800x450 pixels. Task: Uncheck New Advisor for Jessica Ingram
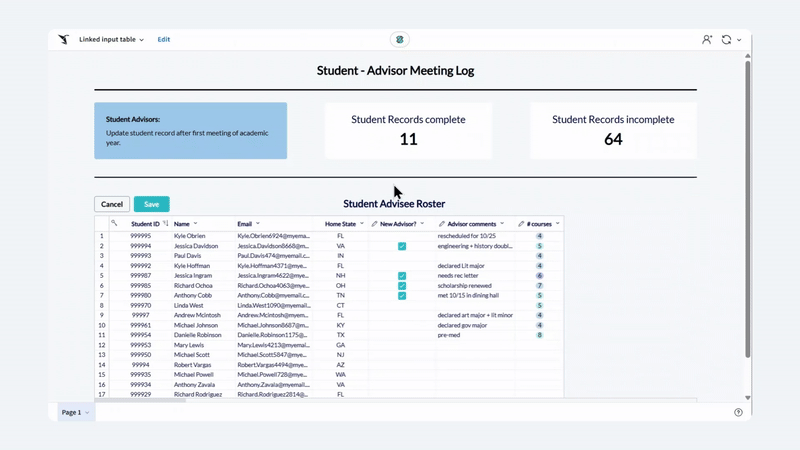[x=401, y=276]
